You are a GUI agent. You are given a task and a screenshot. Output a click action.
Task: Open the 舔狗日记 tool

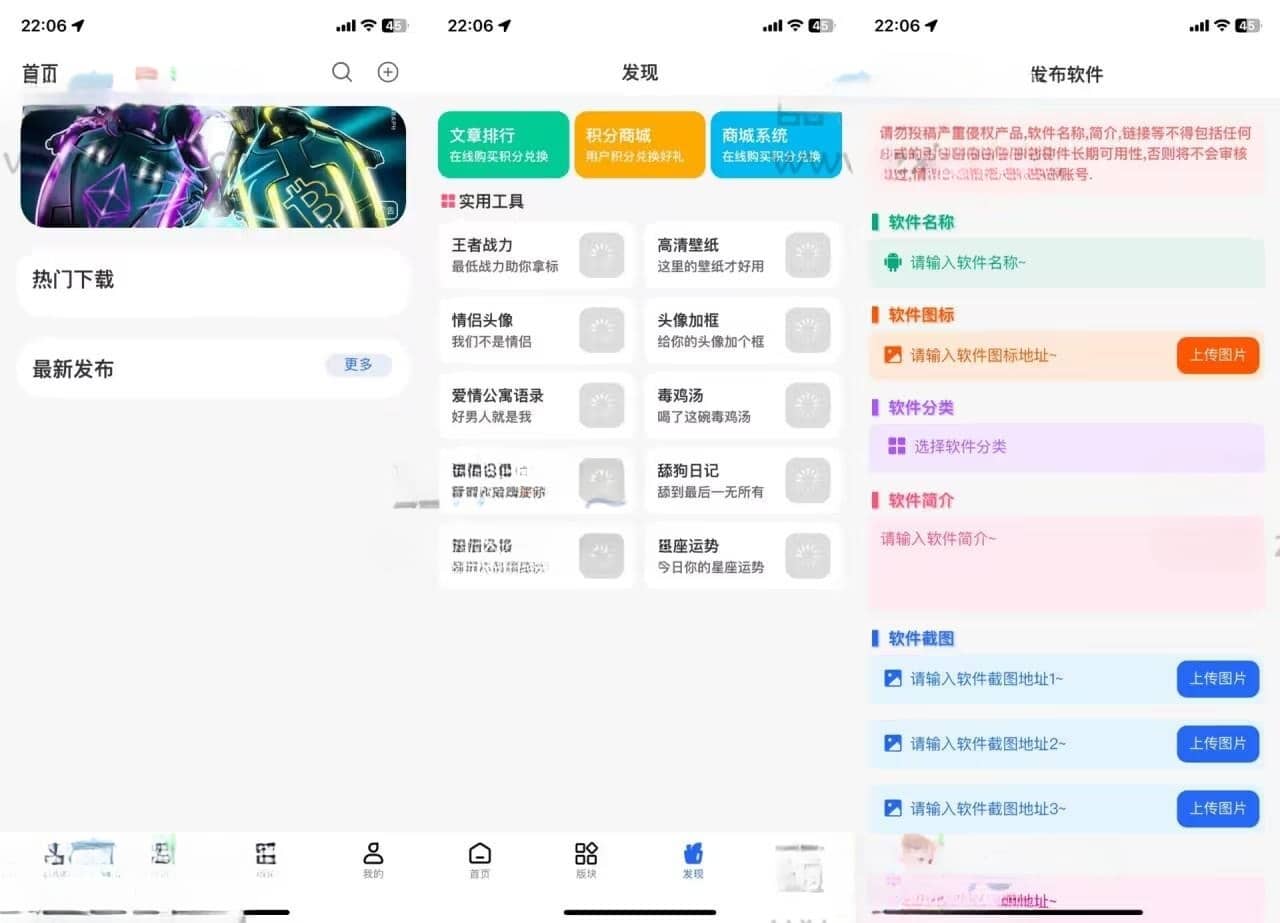742,481
